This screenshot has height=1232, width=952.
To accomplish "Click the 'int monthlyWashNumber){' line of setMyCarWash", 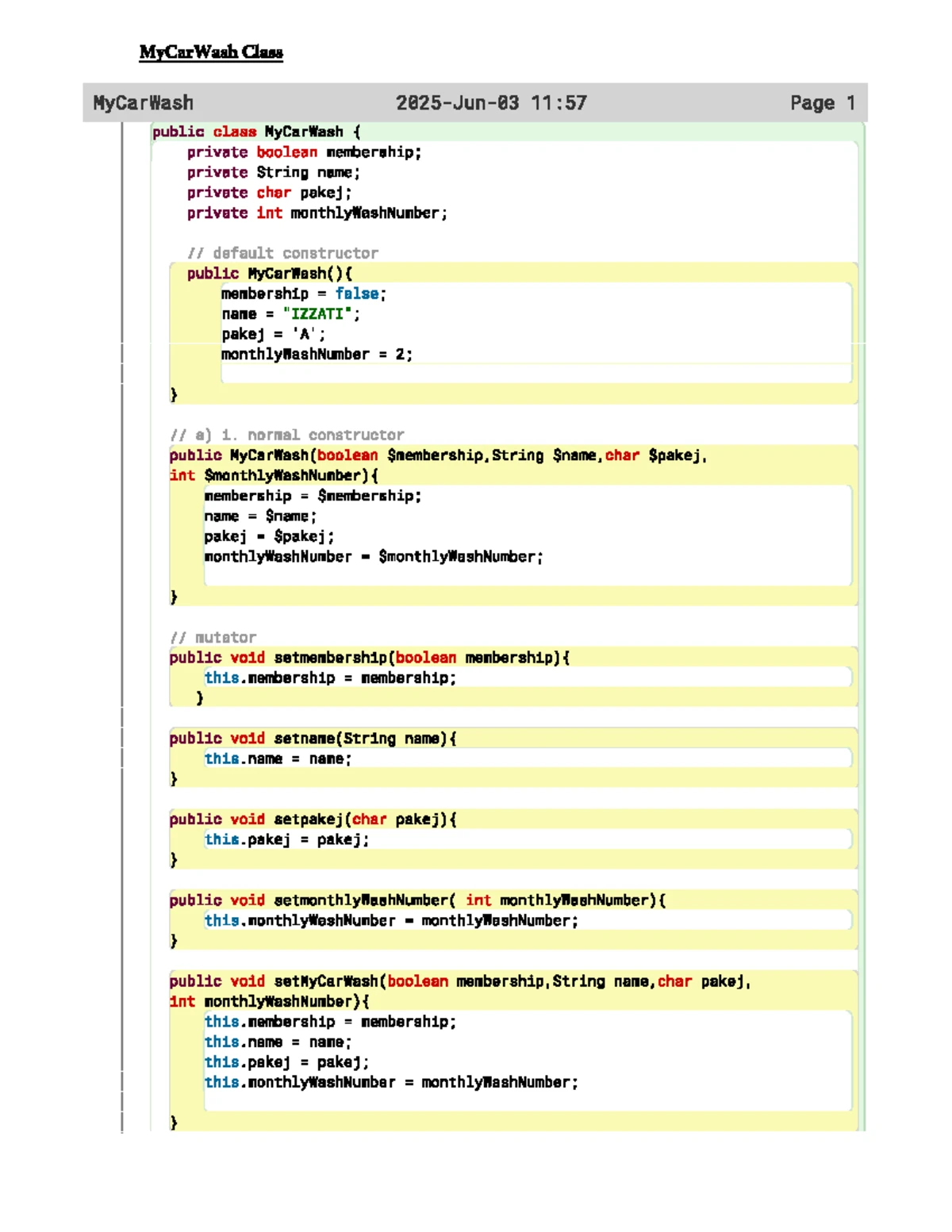I will pos(269,1002).
